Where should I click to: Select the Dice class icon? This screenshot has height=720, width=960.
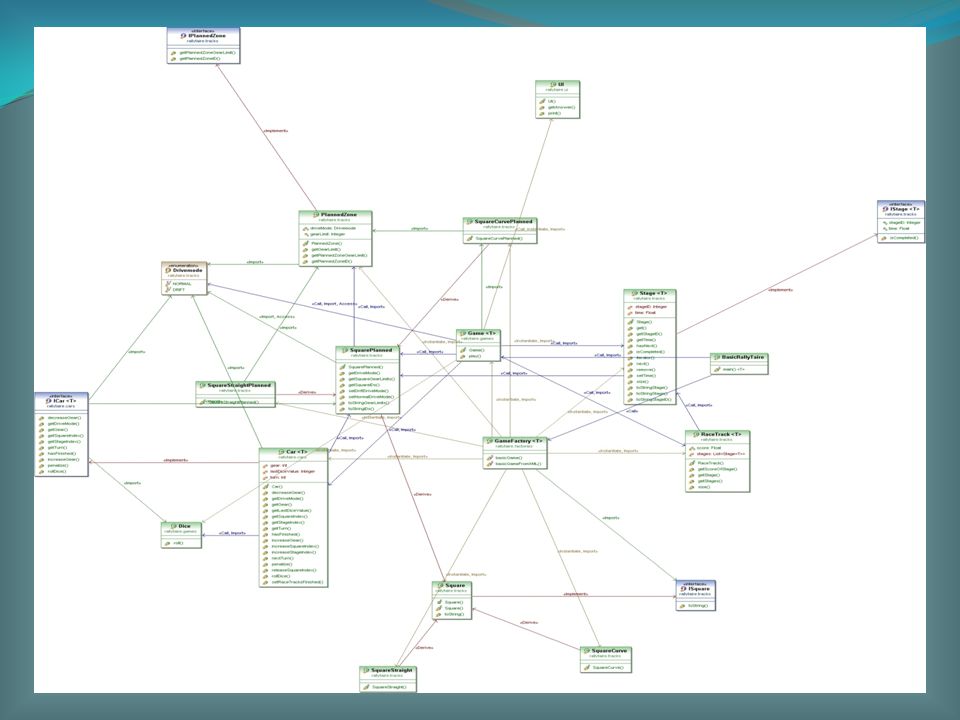(x=173, y=526)
